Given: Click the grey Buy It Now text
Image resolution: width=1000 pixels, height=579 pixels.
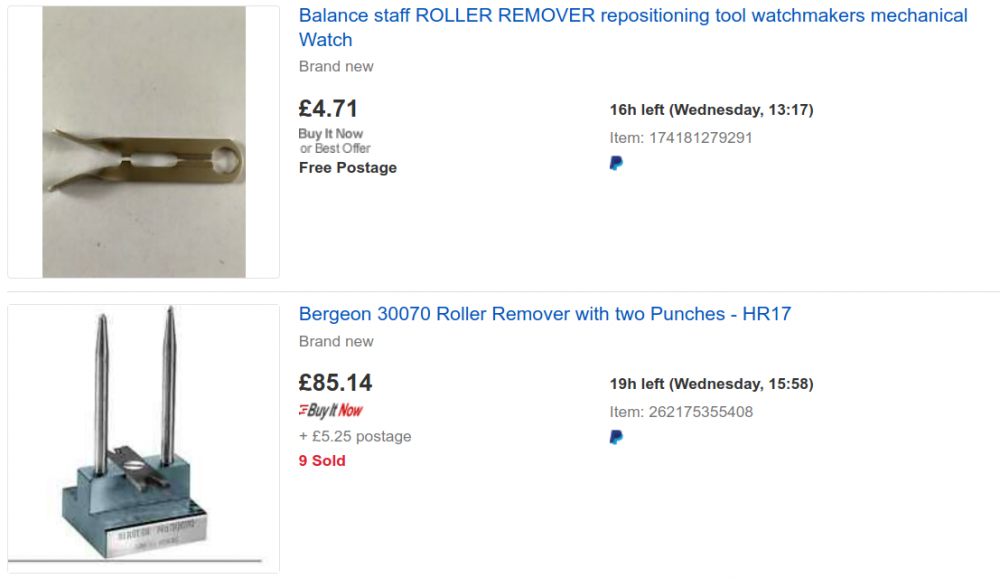Looking at the screenshot, I should coord(330,134).
